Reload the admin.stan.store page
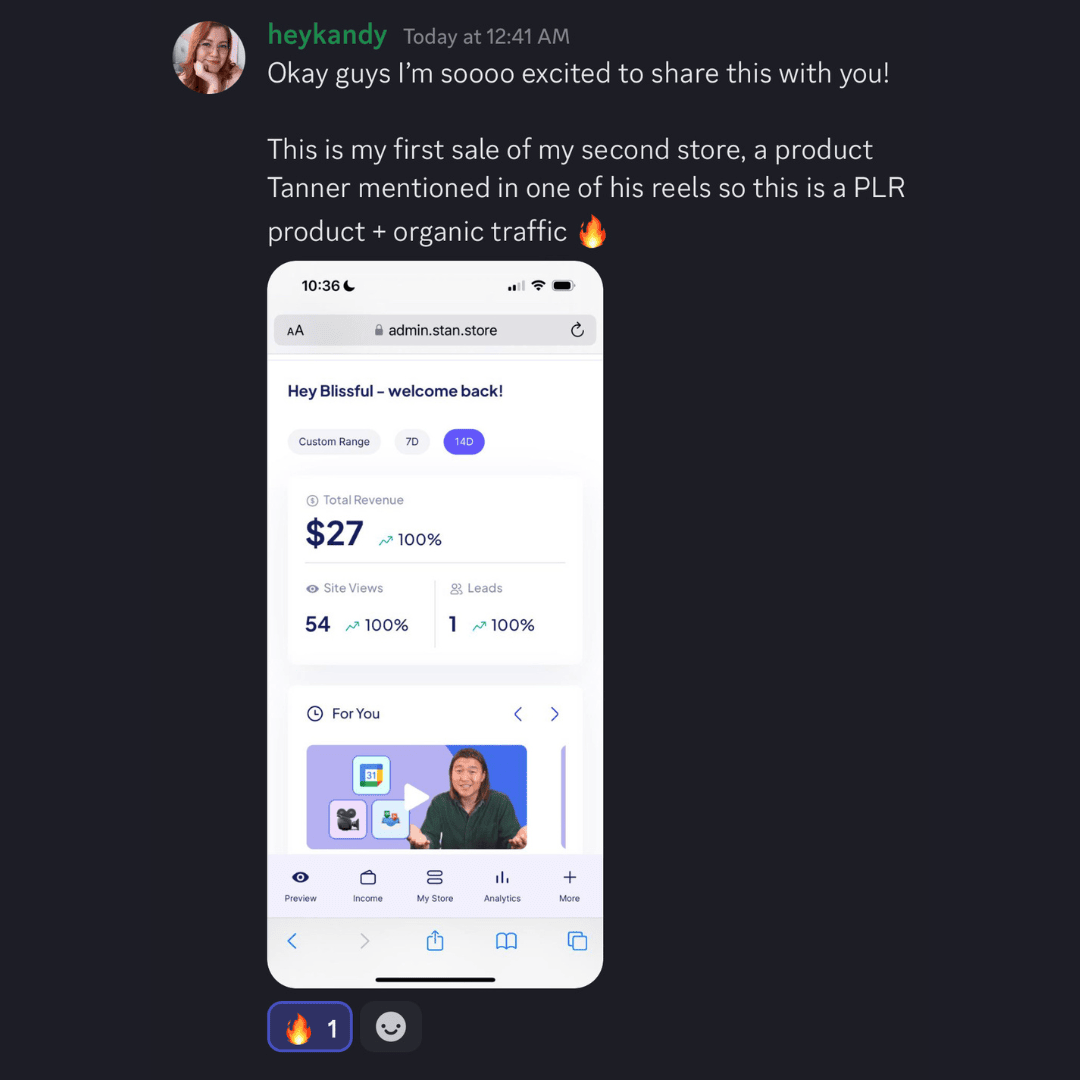 click(x=577, y=330)
